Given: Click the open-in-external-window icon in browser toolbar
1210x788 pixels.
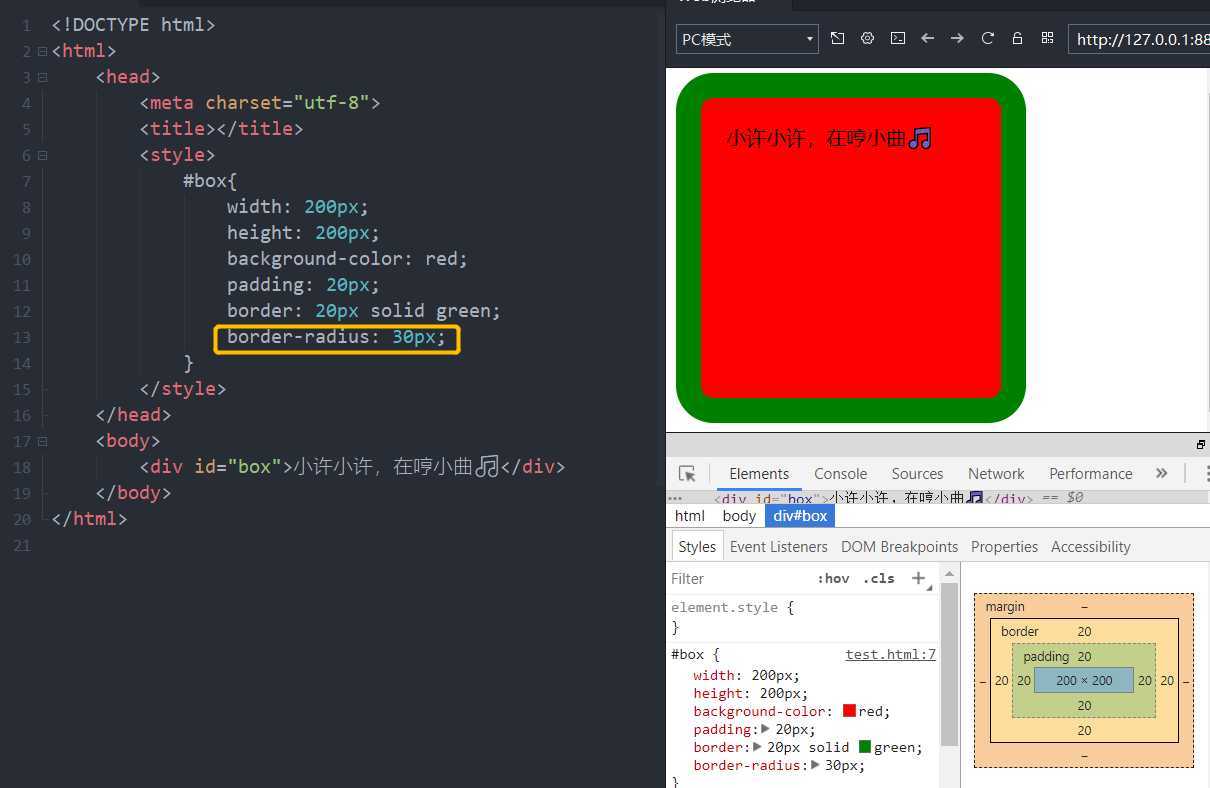Looking at the screenshot, I should tap(838, 38).
